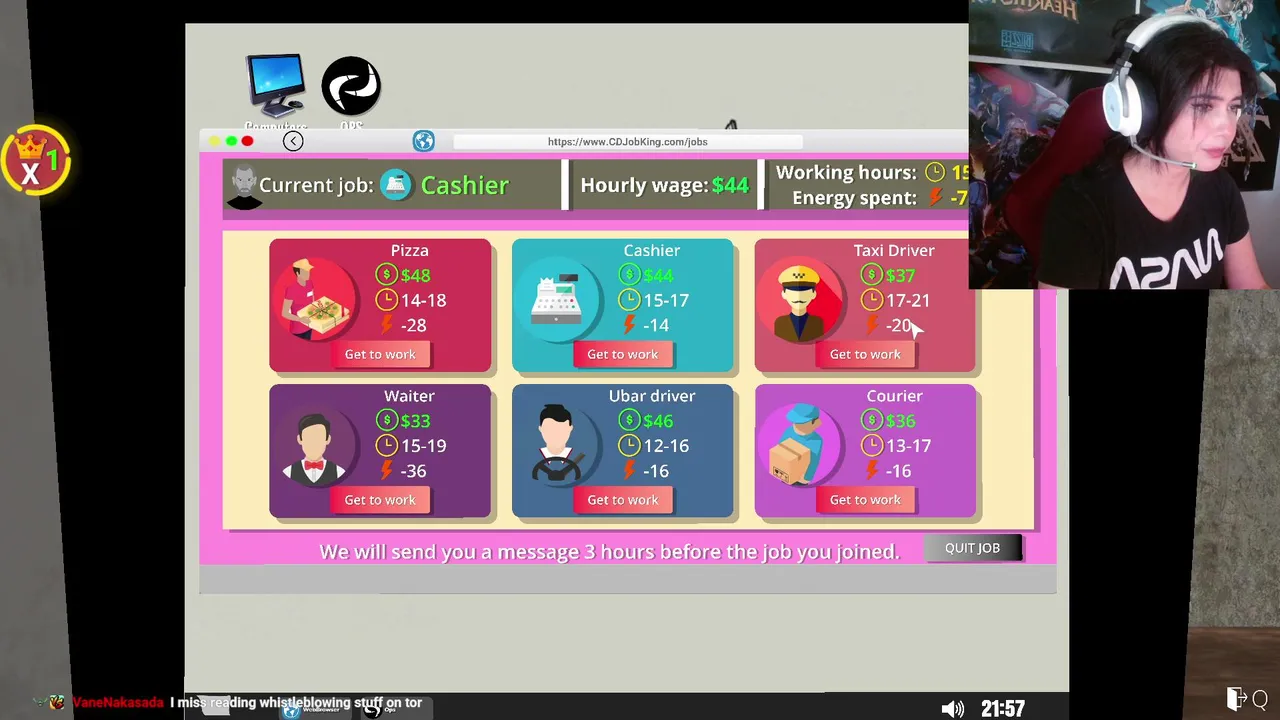Click the Pizza $48 wage text
Viewport: 1280px width, 720px height.
point(415,275)
